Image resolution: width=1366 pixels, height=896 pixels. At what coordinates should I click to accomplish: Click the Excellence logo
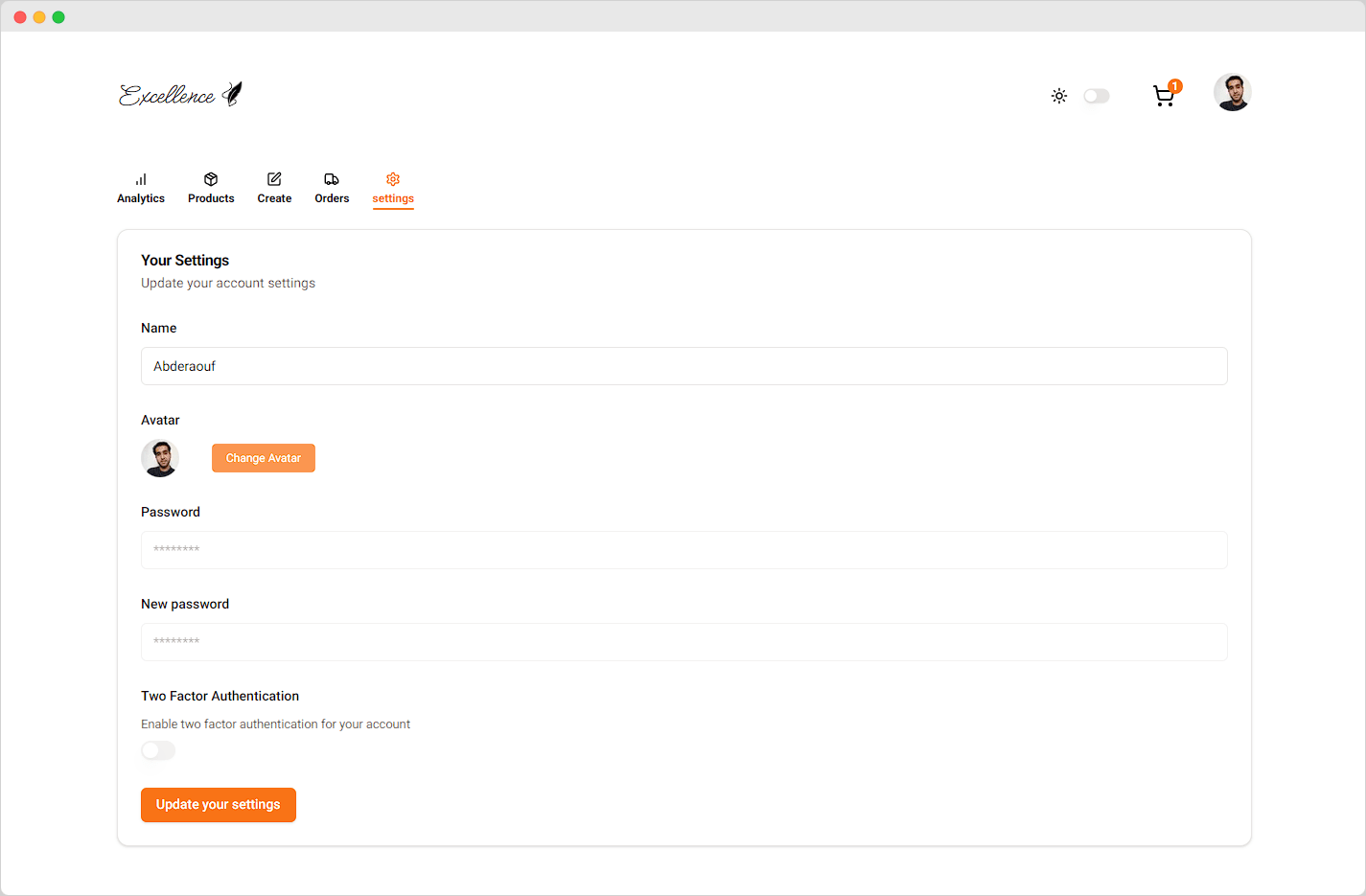coord(180,94)
